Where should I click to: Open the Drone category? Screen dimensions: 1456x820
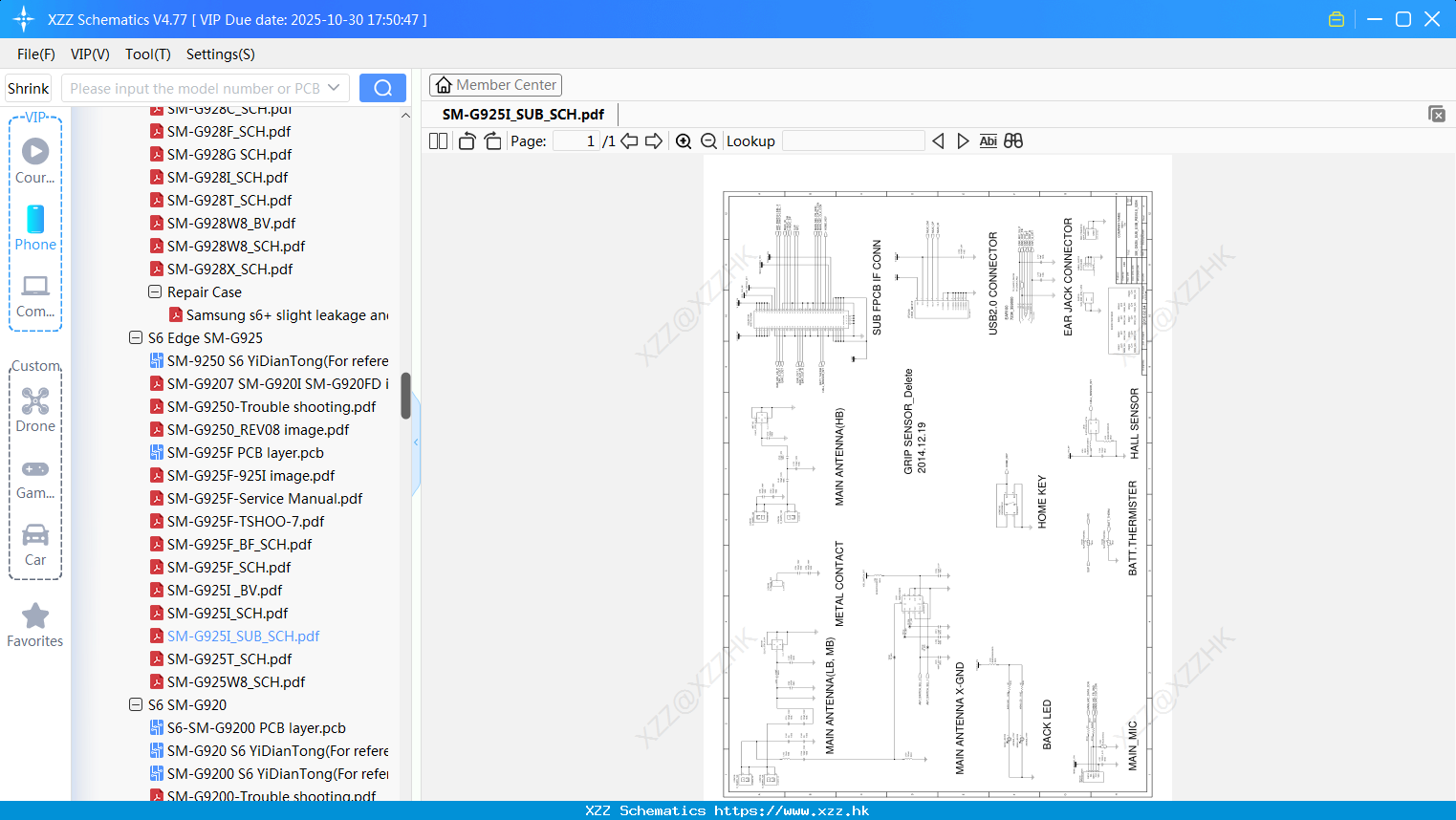tap(35, 410)
